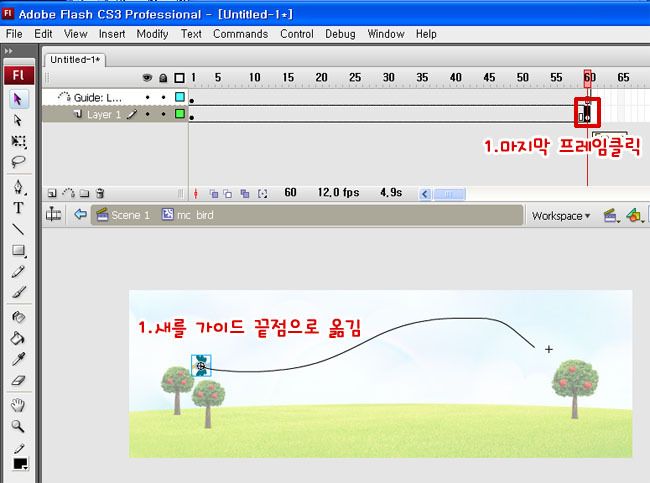Click the Edit Scene clapperboard icon

(610, 216)
